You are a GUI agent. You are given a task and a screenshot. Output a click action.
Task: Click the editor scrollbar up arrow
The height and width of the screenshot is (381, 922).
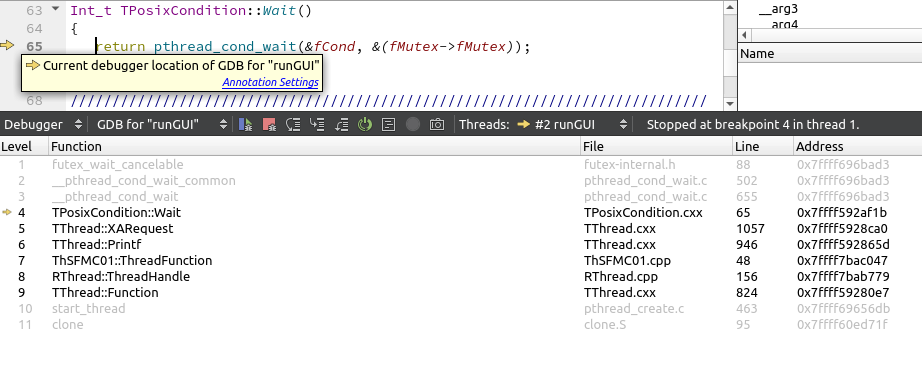coord(730,7)
